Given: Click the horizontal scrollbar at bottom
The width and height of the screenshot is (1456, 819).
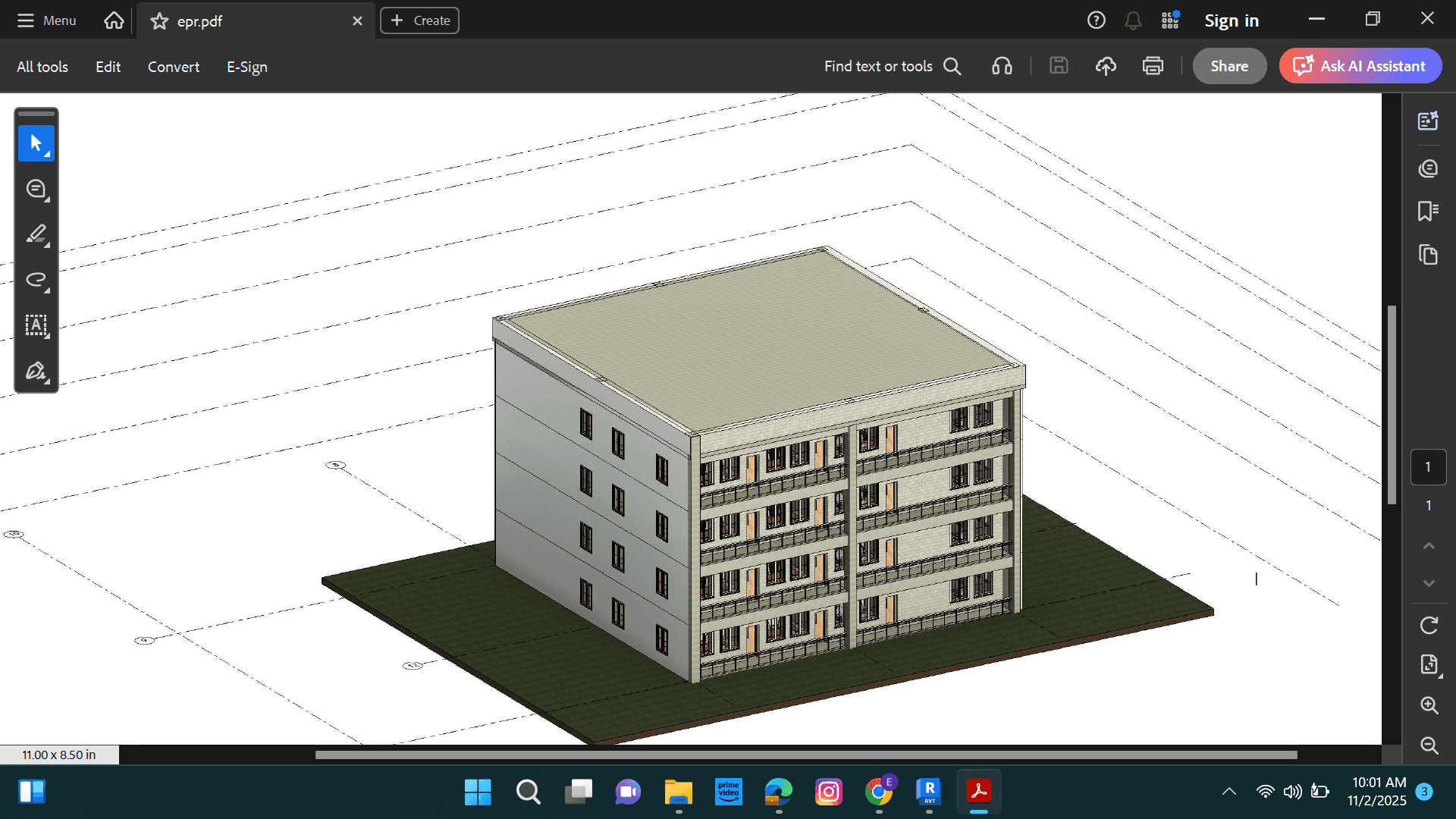Looking at the screenshot, I should pyautogui.click(x=805, y=755).
